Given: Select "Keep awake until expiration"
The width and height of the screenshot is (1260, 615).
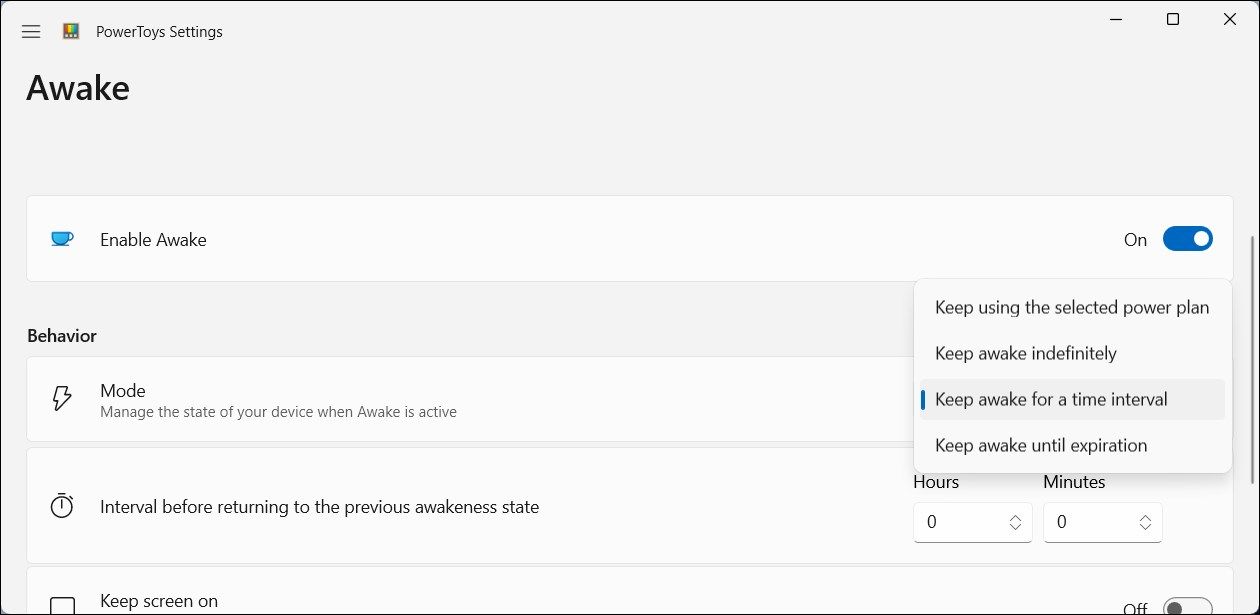Looking at the screenshot, I should (x=1040, y=445).
